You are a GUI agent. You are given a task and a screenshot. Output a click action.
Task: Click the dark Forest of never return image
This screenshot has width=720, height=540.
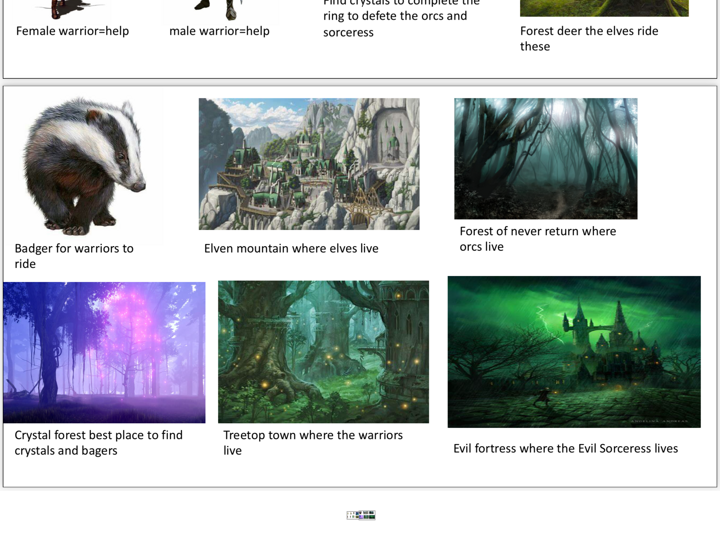tap(545, 158)
